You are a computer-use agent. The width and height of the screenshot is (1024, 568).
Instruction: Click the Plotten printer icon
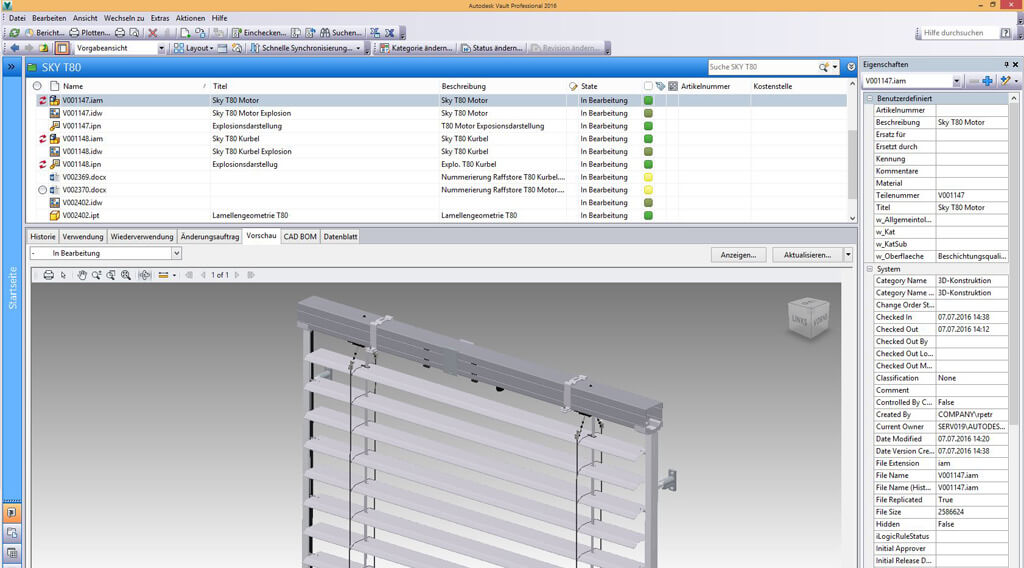pyautogui.click(x=75, y=33)
